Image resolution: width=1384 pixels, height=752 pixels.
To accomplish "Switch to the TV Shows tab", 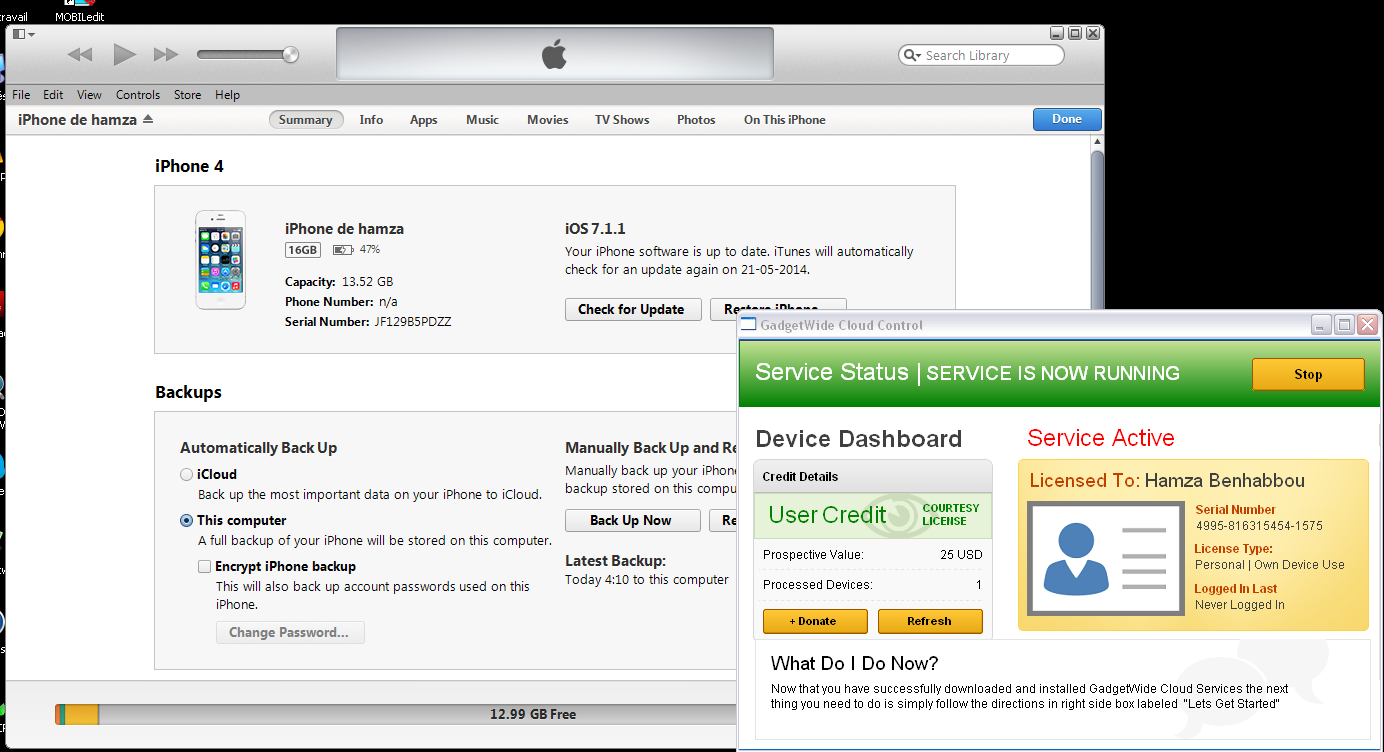I will (x=622, y=120).
